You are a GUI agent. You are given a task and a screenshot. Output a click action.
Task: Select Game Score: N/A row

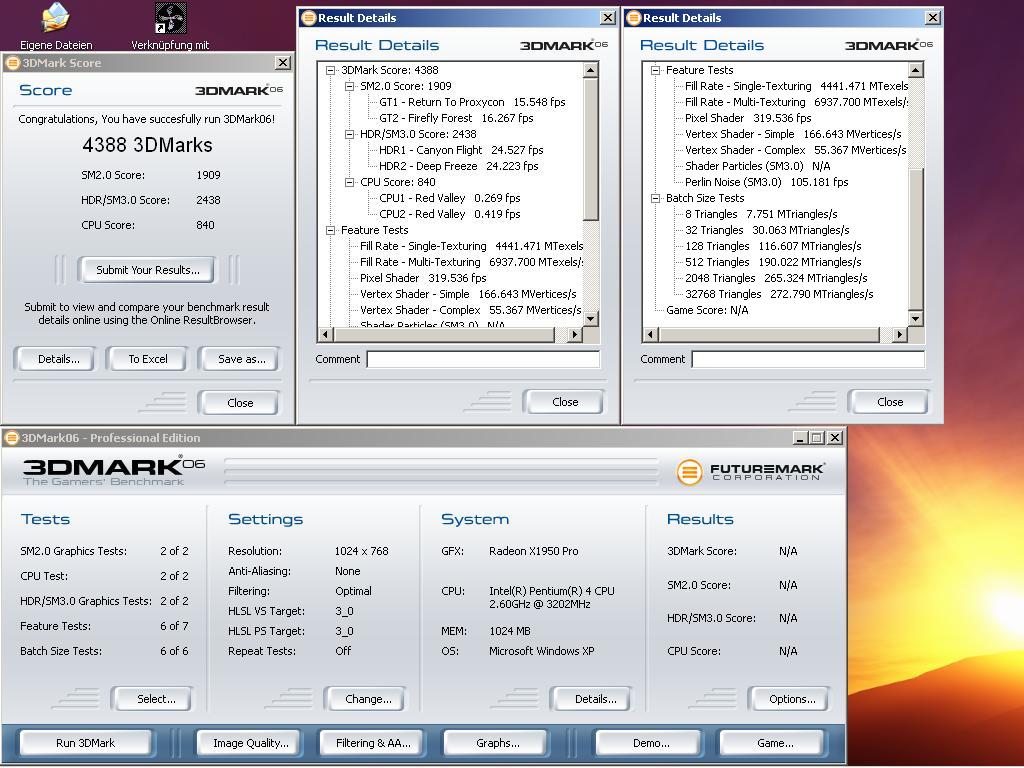[707, 310]
